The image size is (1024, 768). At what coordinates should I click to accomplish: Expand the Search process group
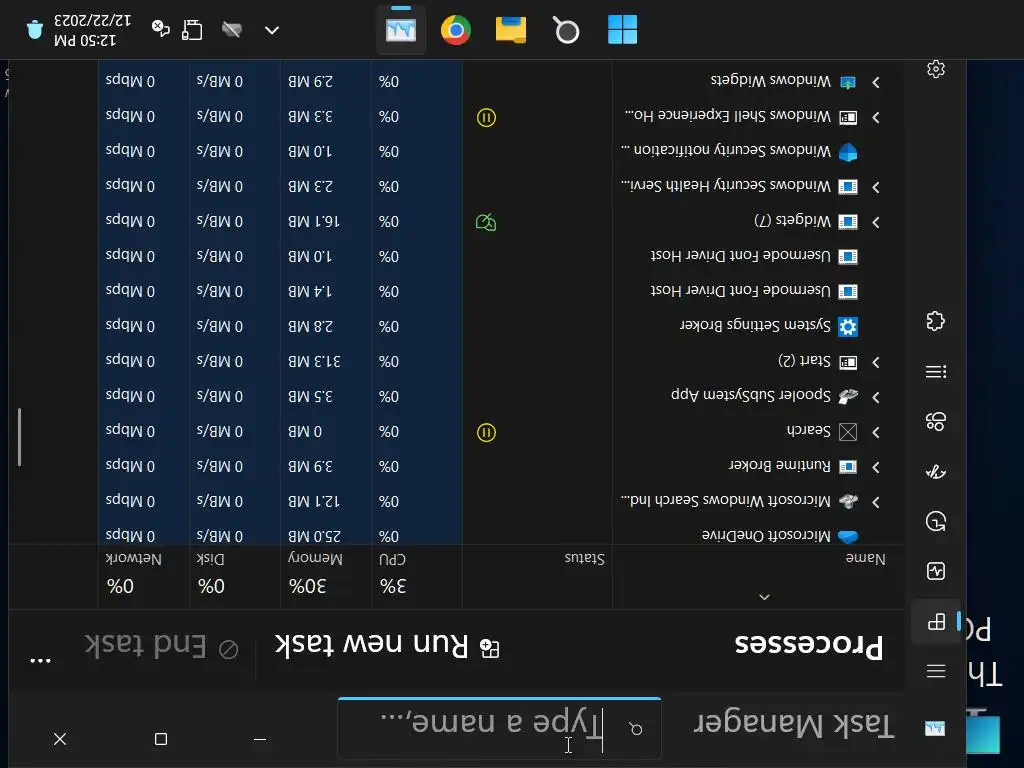click(x=876, y=432)
